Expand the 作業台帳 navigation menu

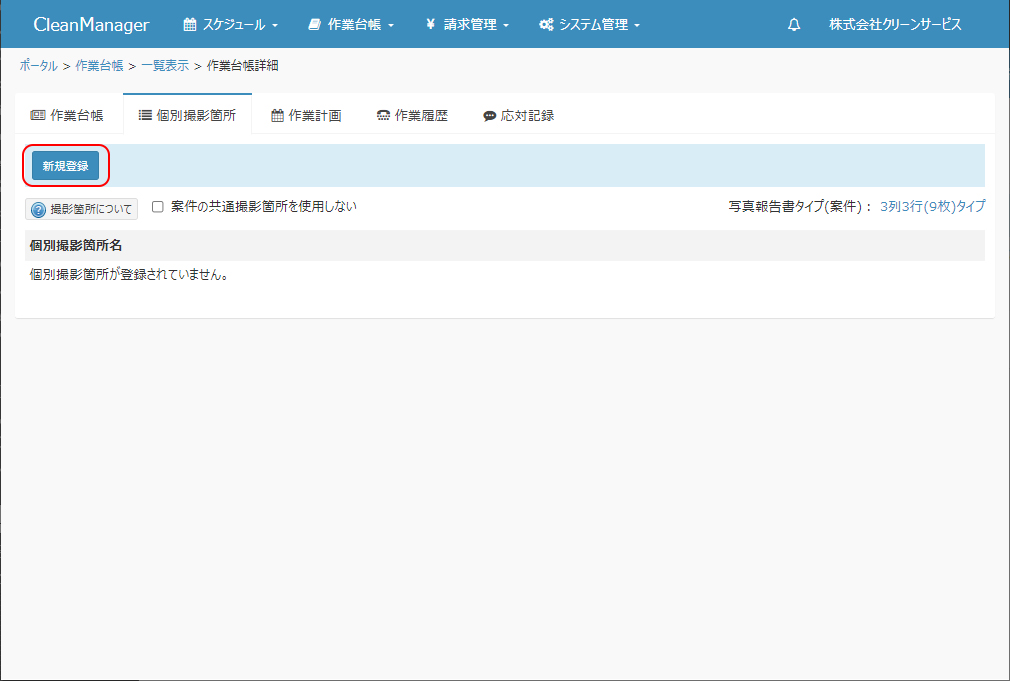point(351,25)
